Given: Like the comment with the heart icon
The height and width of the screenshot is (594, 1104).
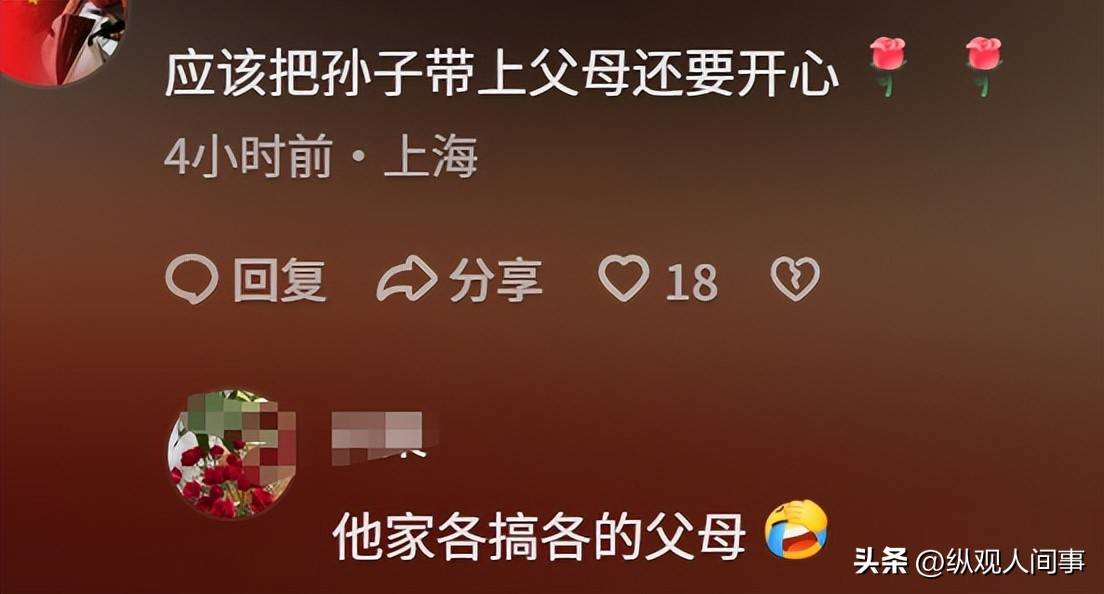Looking at the screenshot, I should pos(624,278).
